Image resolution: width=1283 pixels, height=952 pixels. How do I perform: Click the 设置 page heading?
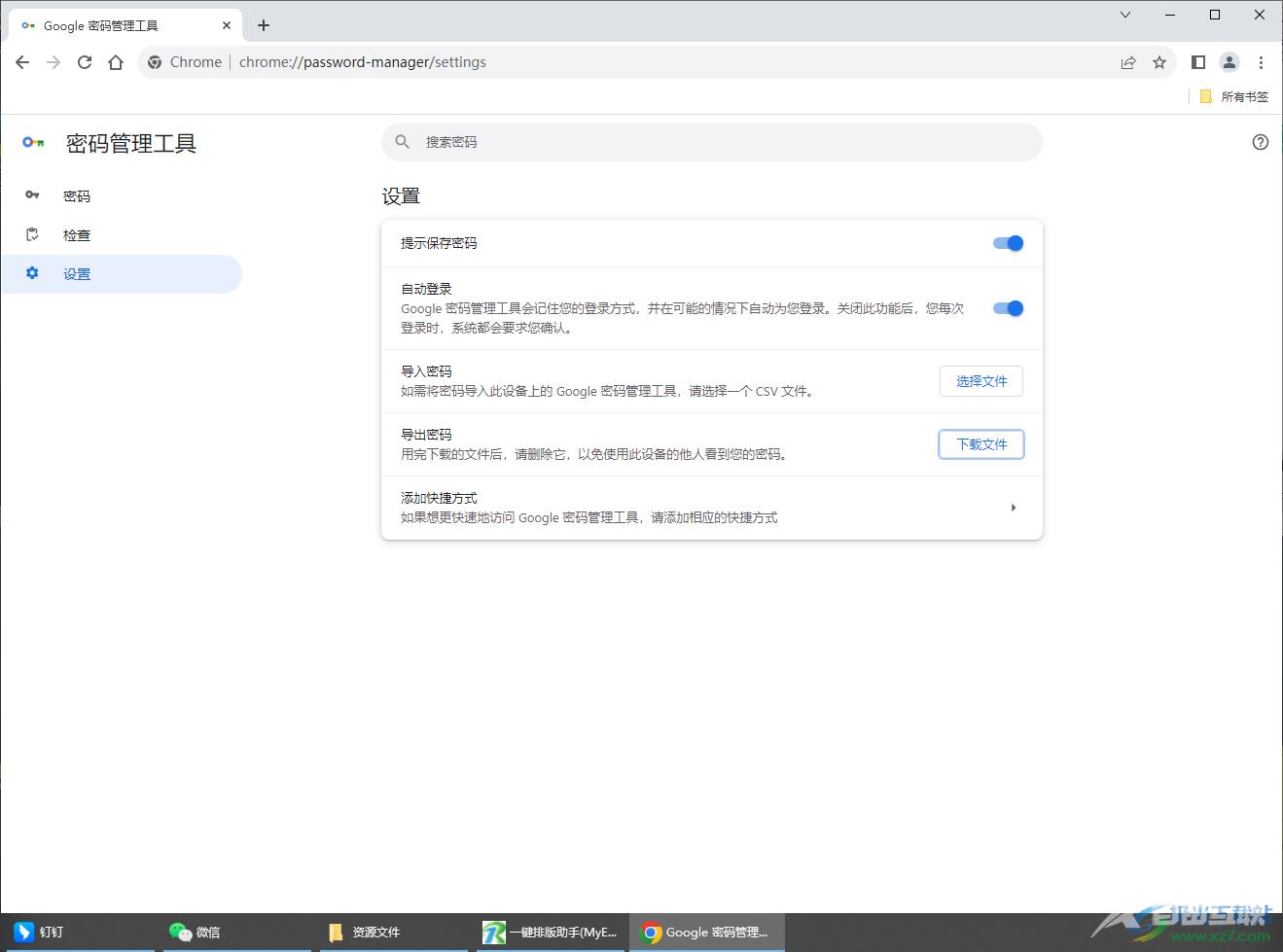tap(401, 196)
